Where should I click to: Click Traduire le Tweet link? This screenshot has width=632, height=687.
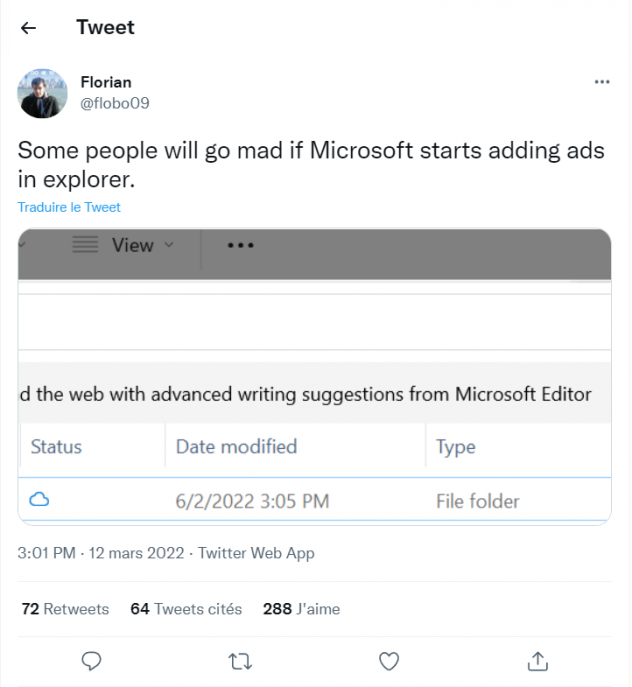69,207
